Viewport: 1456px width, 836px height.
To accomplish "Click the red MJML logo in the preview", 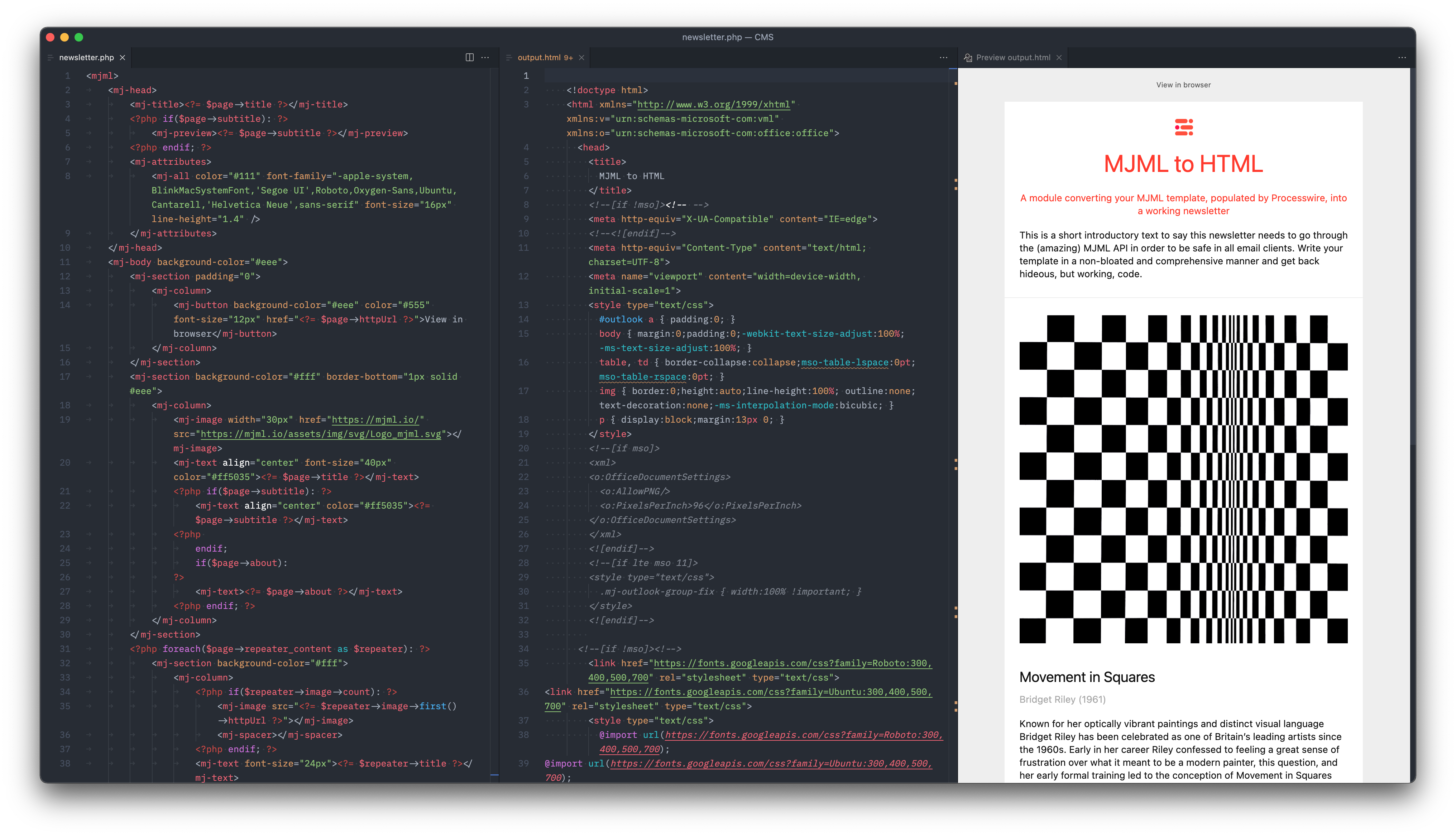I will 1183,127.
